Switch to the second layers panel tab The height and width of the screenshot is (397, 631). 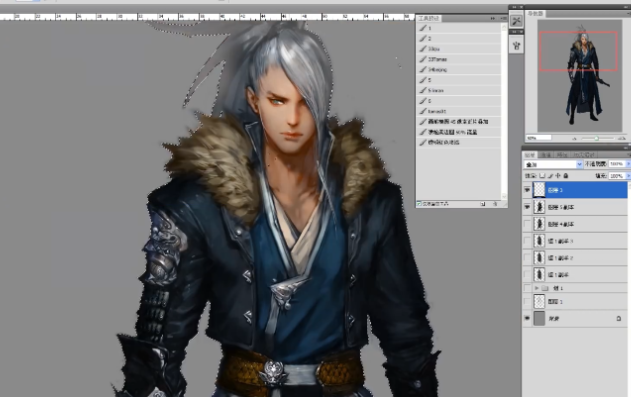pyautogui.click(x=546, y=155)
